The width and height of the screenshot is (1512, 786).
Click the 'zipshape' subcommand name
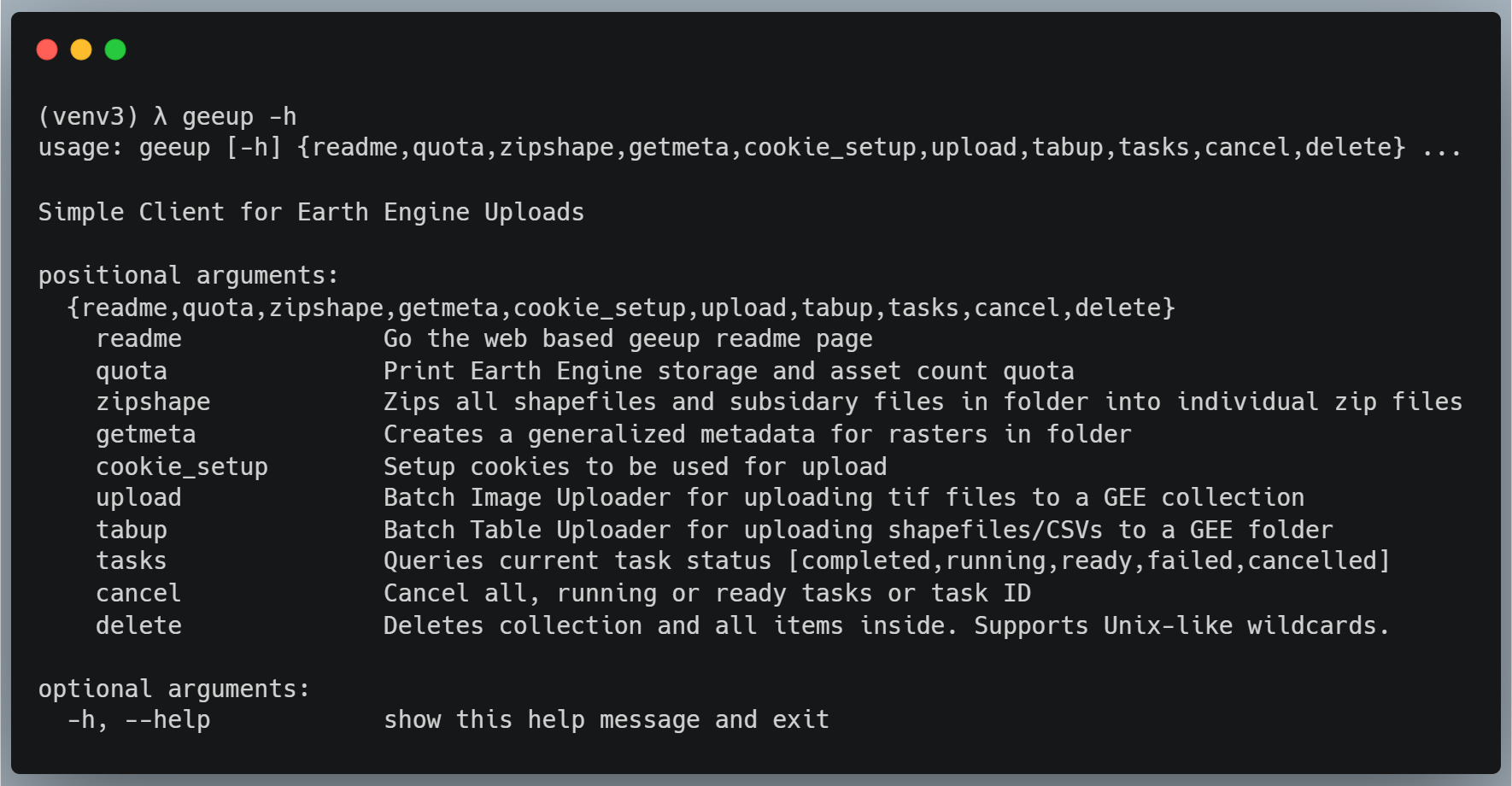(x=153, y=402)
